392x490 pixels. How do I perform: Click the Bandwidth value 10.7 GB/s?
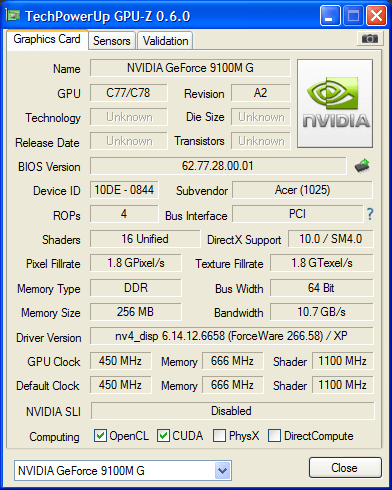(x=322, y=312)
